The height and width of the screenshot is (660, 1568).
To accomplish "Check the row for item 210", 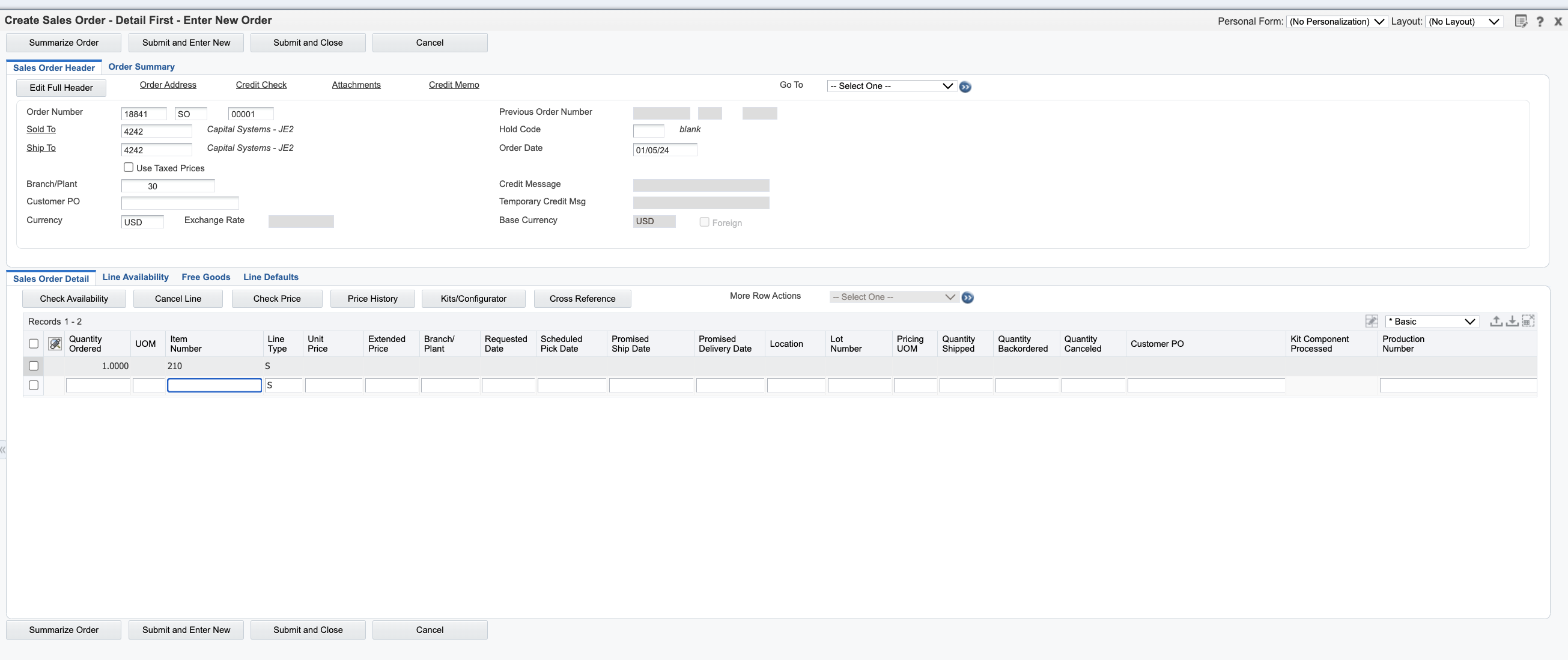I will pos(34,366).
